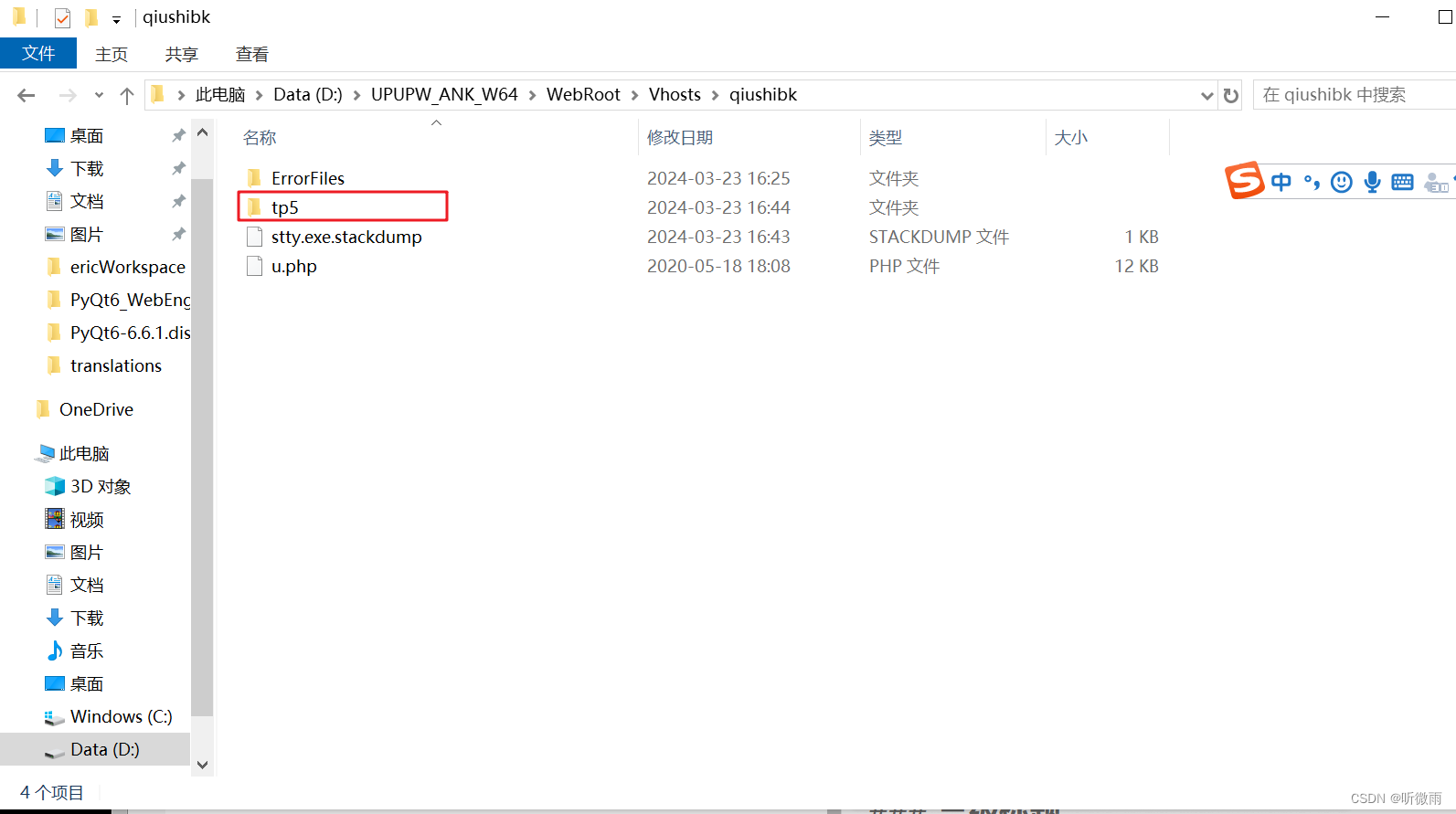Open the 查看 ribbon tab
Image resolution: width=1456 pixels, height=814 pixels.
(x=252, y=55)
